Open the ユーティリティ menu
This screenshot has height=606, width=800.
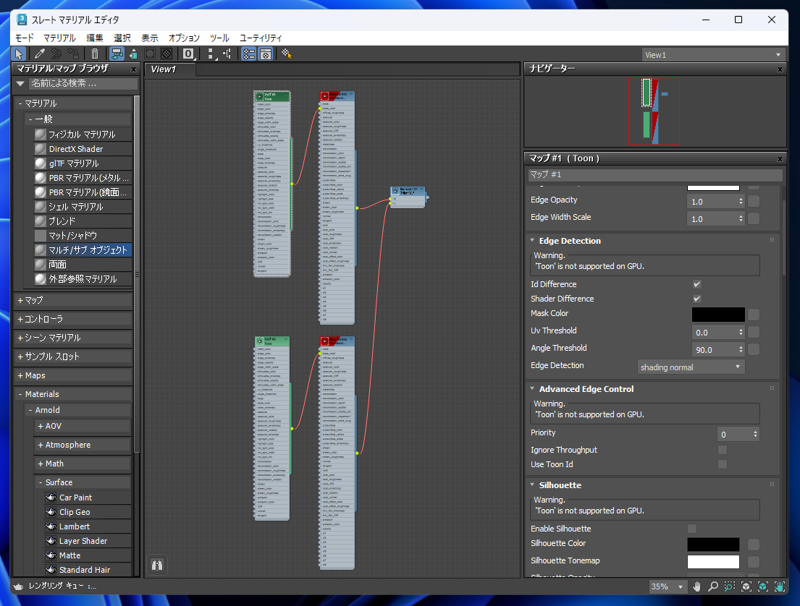pyautogui.click(x=261, y=38)
